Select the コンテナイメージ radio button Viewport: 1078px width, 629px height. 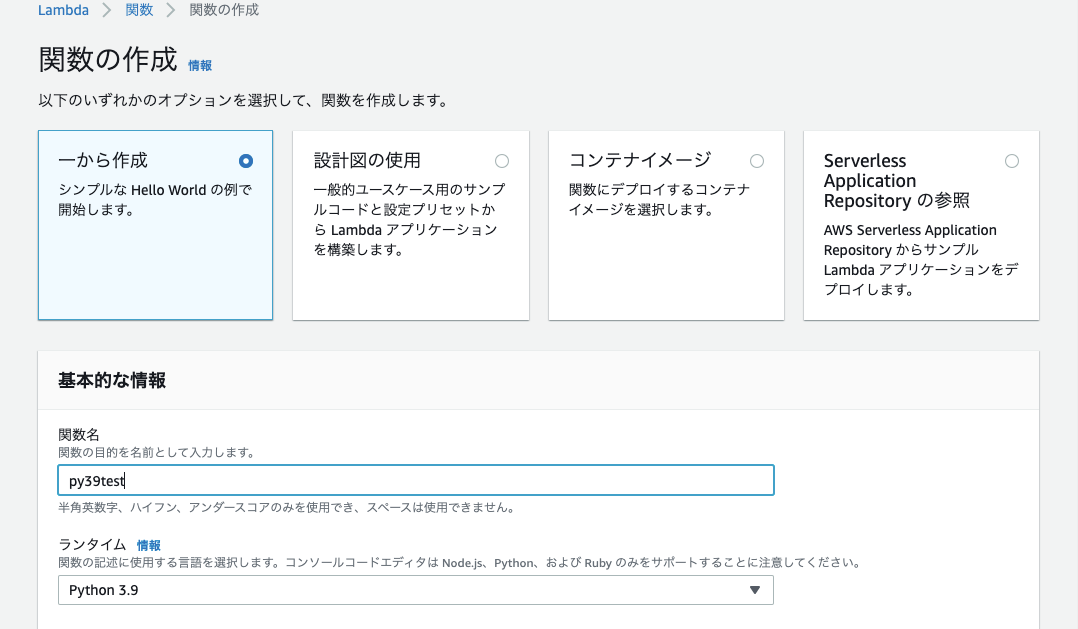coord(757,161)
